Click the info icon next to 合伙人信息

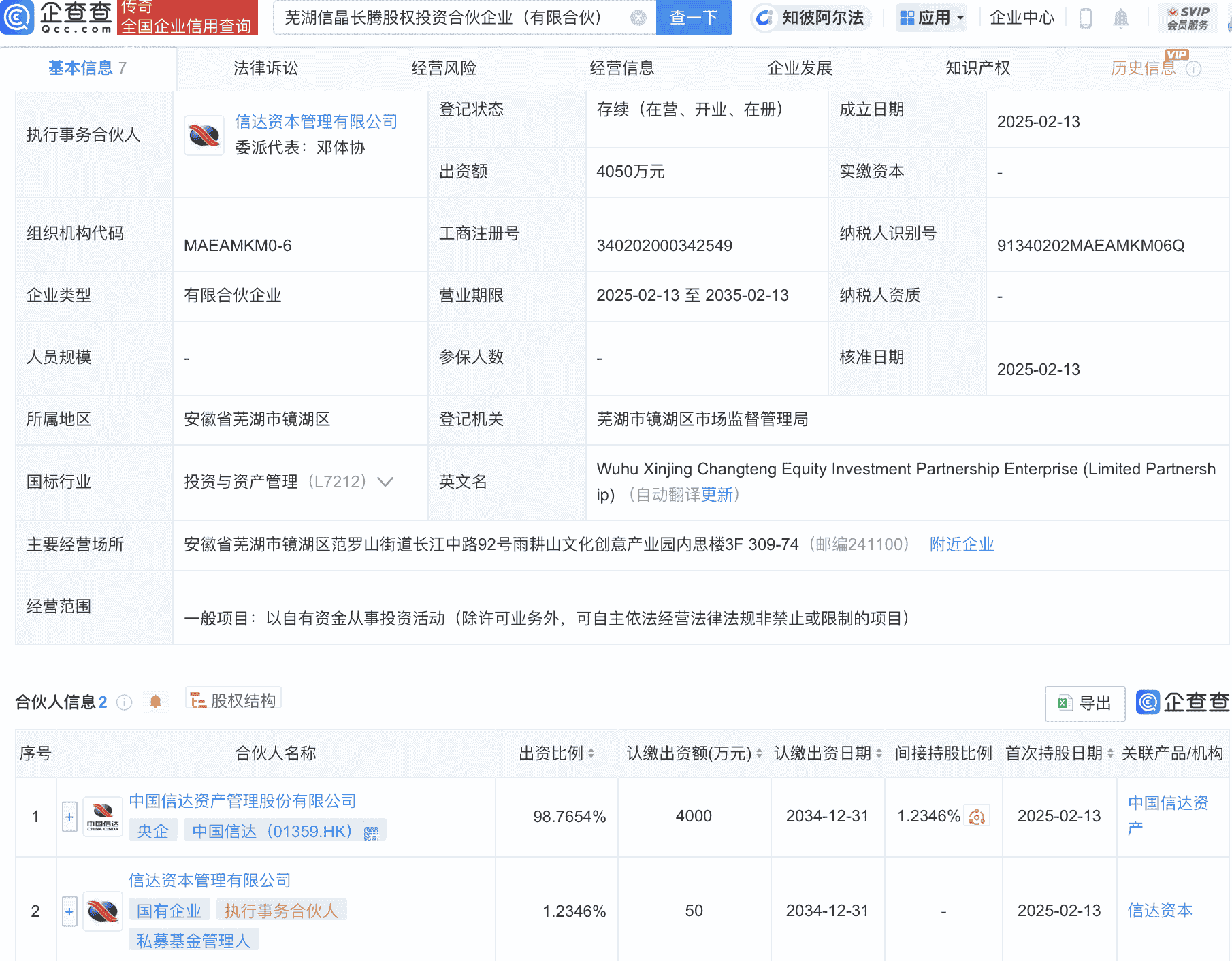click(x=125, y=703)
